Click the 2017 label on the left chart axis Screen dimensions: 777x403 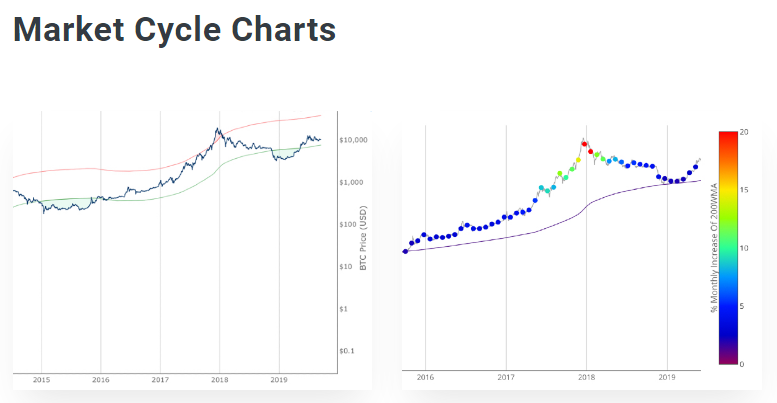click(160, 380)
